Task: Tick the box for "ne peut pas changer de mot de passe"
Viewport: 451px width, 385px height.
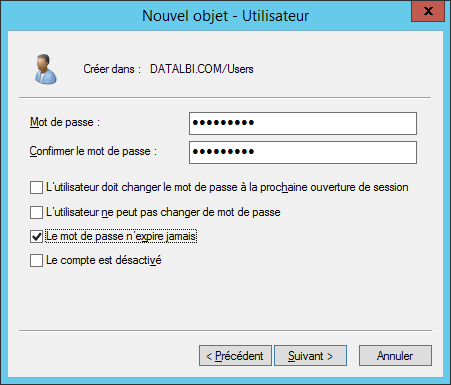Action: pyautogui.click(x=36, y=212)
